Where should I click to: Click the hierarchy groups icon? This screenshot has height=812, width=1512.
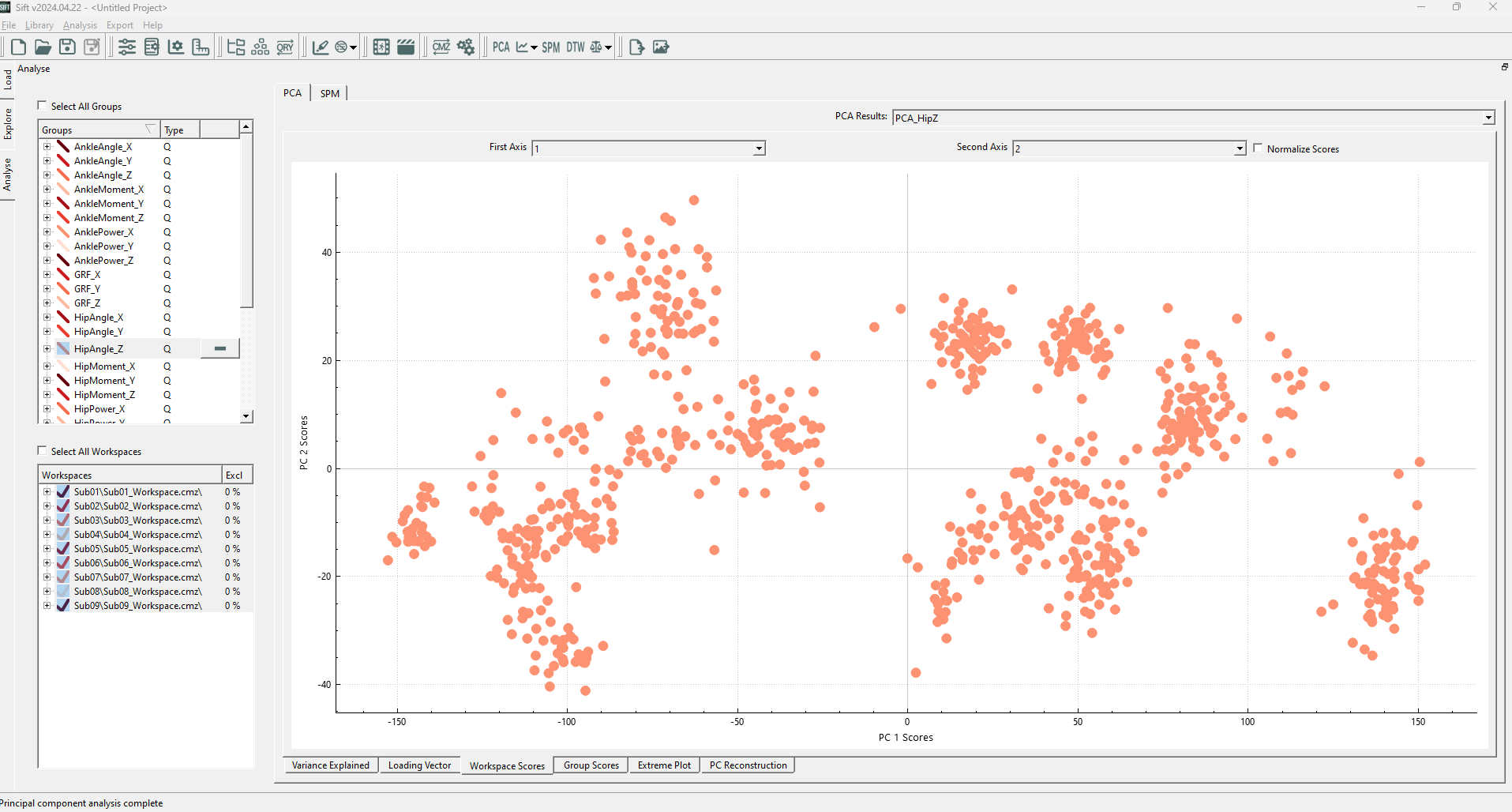[261, 47]
